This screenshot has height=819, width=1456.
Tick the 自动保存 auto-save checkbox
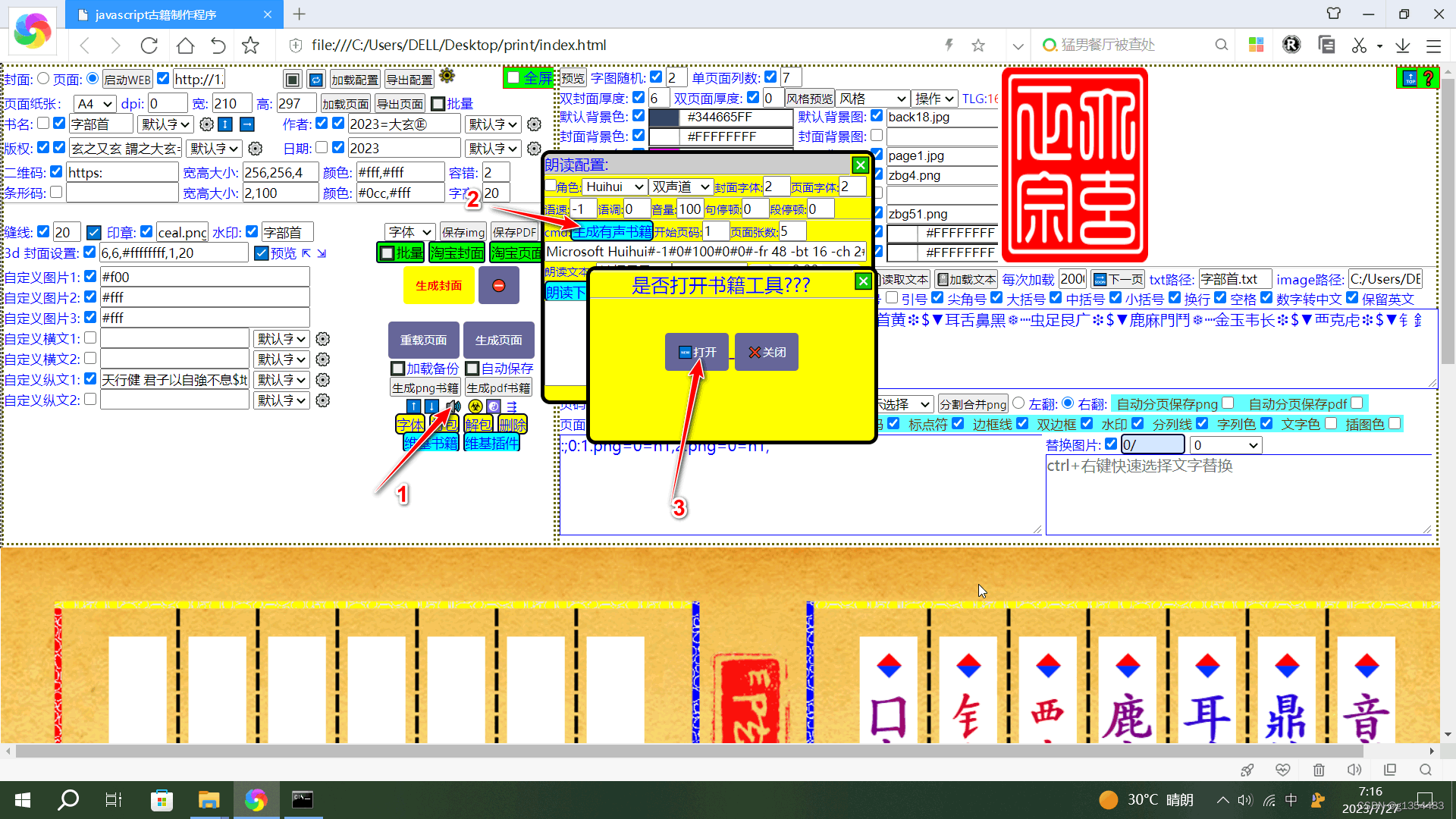click(x=472, y=369)
